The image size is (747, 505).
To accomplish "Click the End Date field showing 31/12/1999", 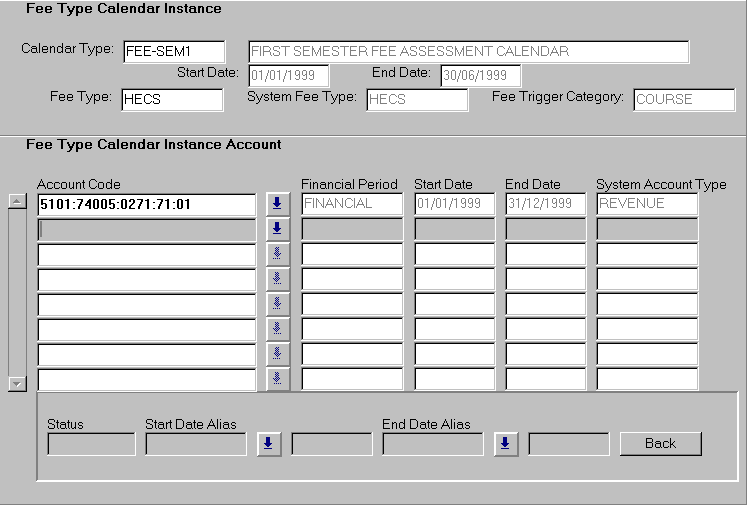I will [x=546, y=204].
